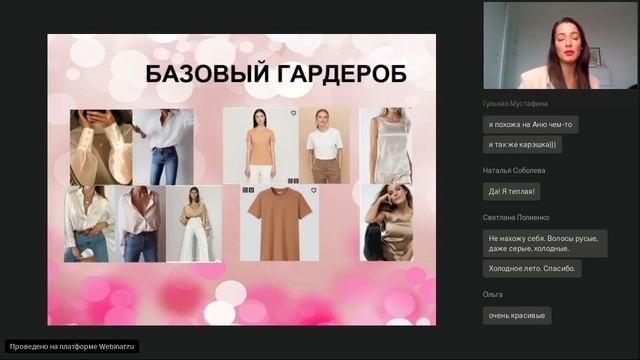Click the photo of beige blouse with white wide trousers
This screenshot has height=360, width=640.
tap(194, 224)
